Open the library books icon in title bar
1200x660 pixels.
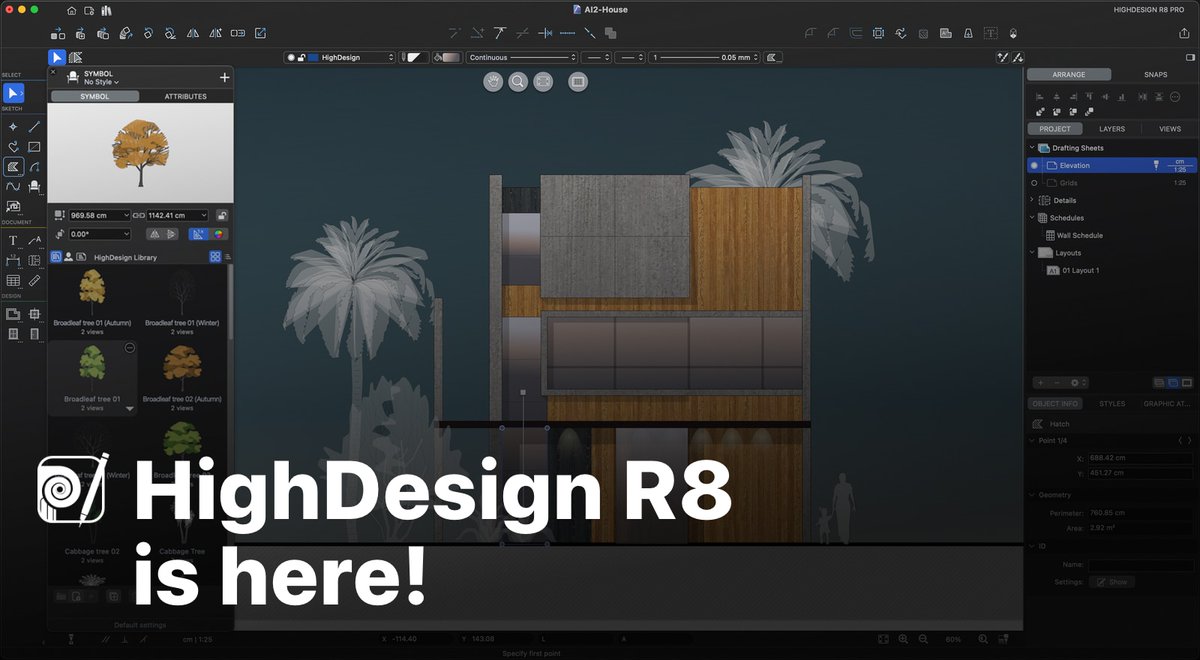tap(105, 10)
